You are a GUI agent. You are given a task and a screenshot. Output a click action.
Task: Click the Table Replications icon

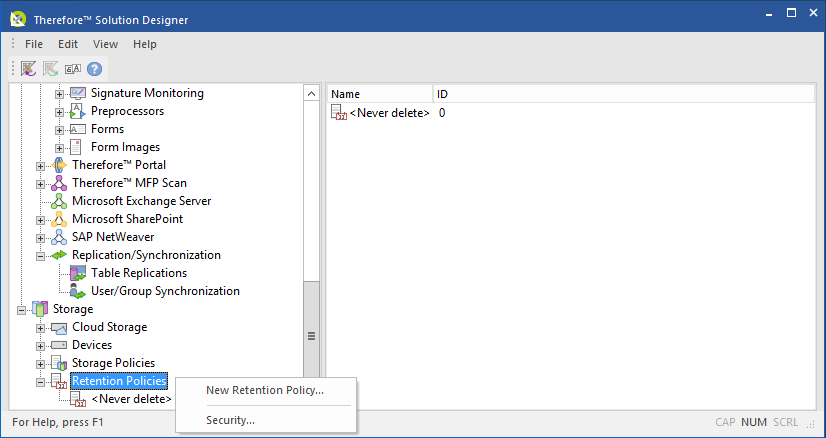pyautogui.click(x=78, y=273)
